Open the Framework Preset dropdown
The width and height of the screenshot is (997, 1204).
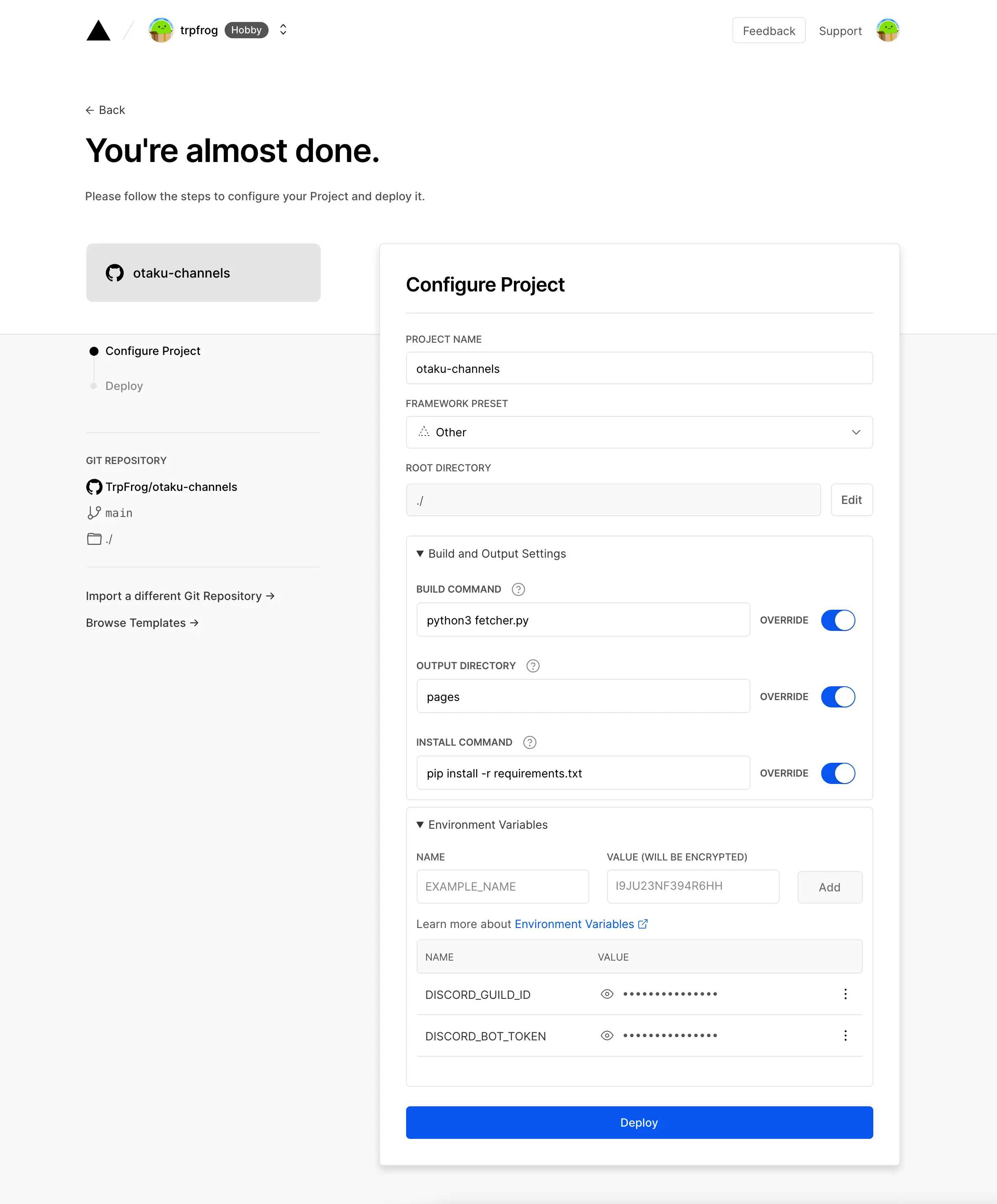[638, 432]
